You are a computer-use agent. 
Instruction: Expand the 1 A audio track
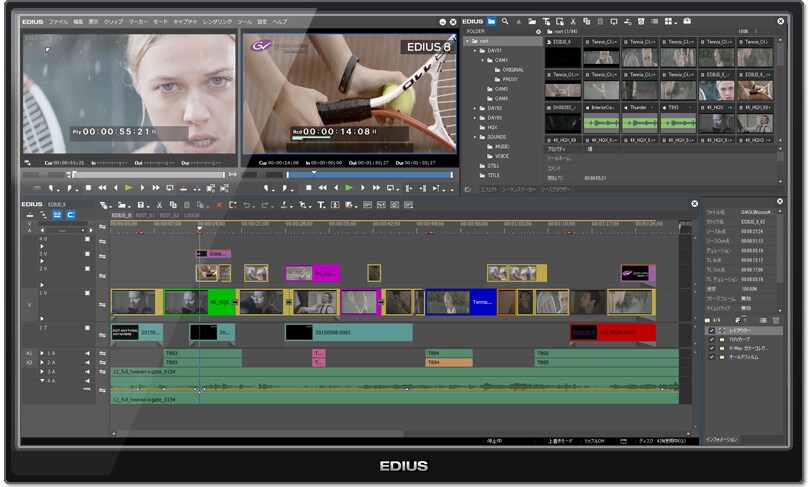tap(42, 353)
